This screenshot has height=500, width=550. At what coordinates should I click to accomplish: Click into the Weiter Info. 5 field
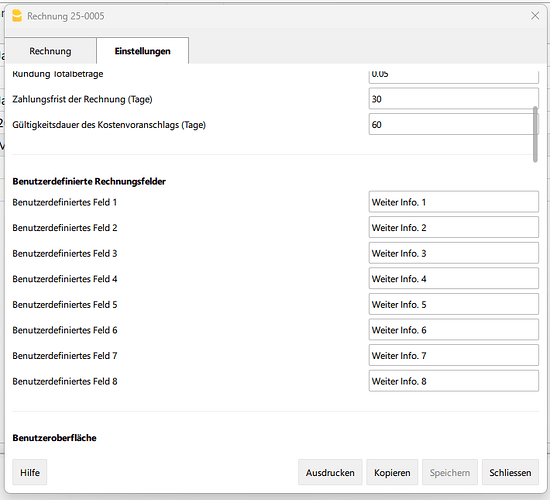click(x=454, y=304)
